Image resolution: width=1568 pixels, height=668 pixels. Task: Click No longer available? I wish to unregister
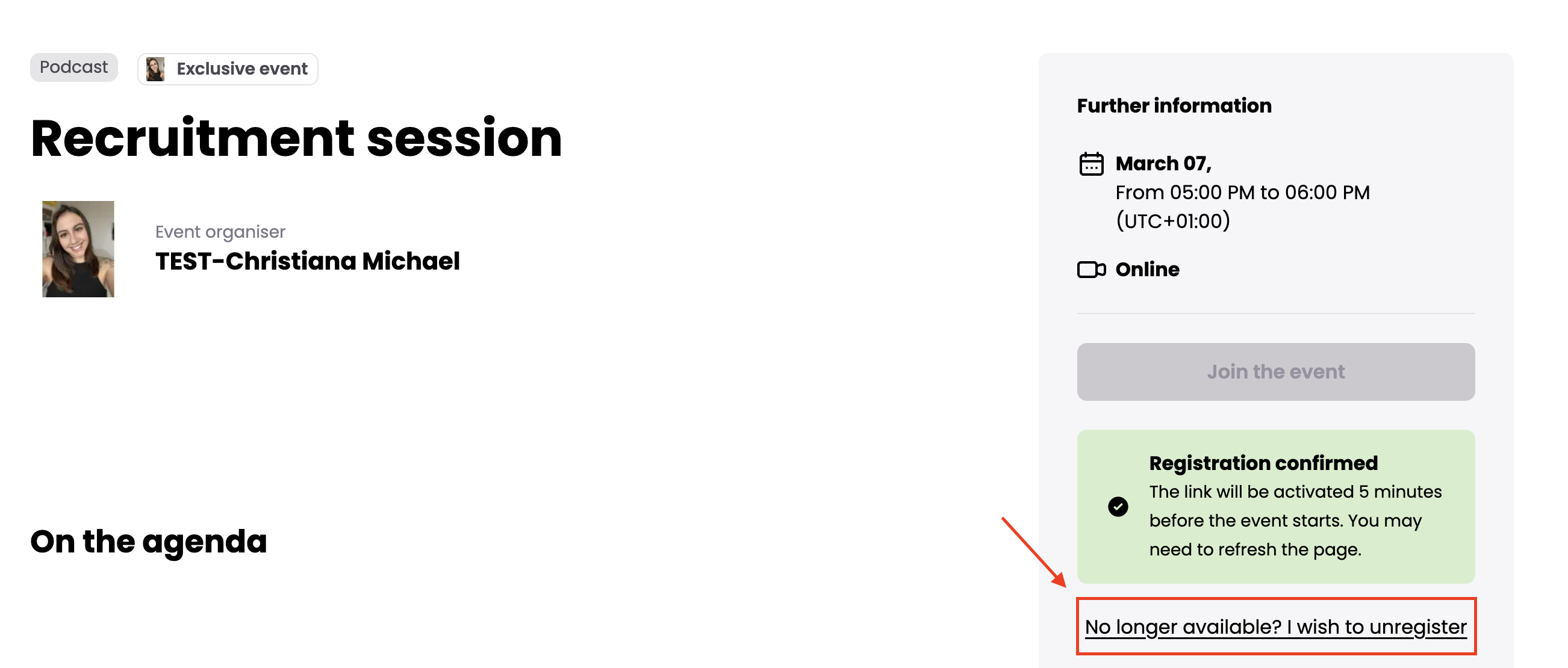[1275, 626]
